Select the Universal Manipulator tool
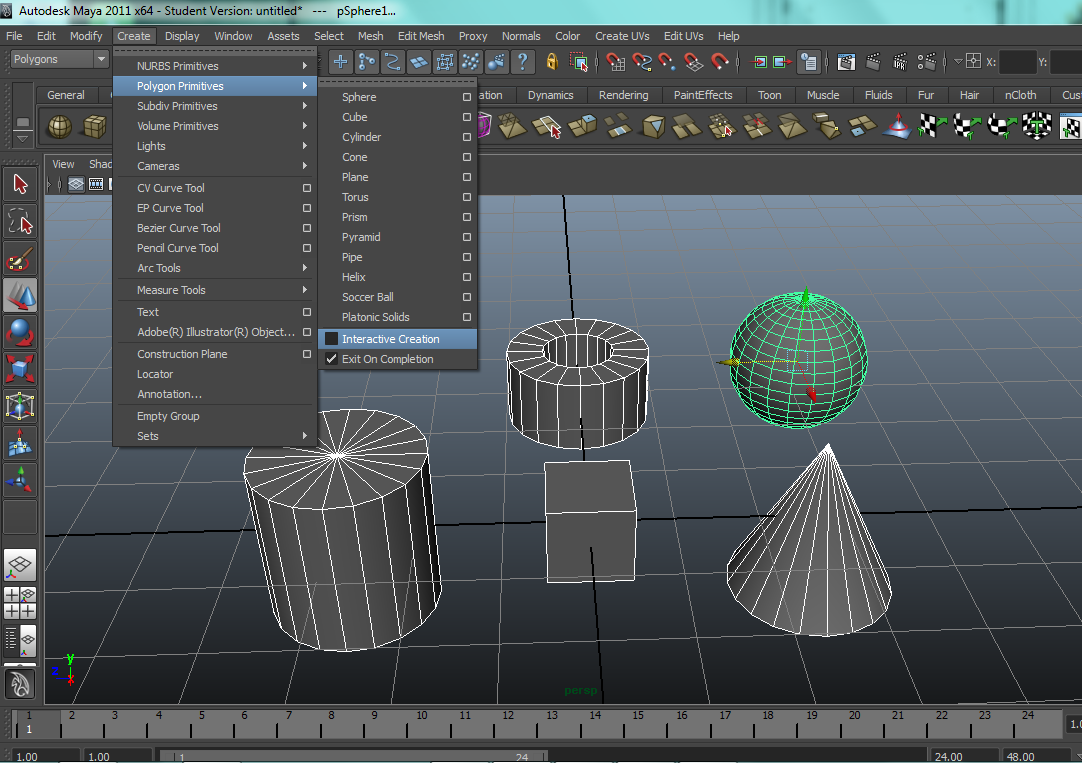1082x763 pixels. 20,406
